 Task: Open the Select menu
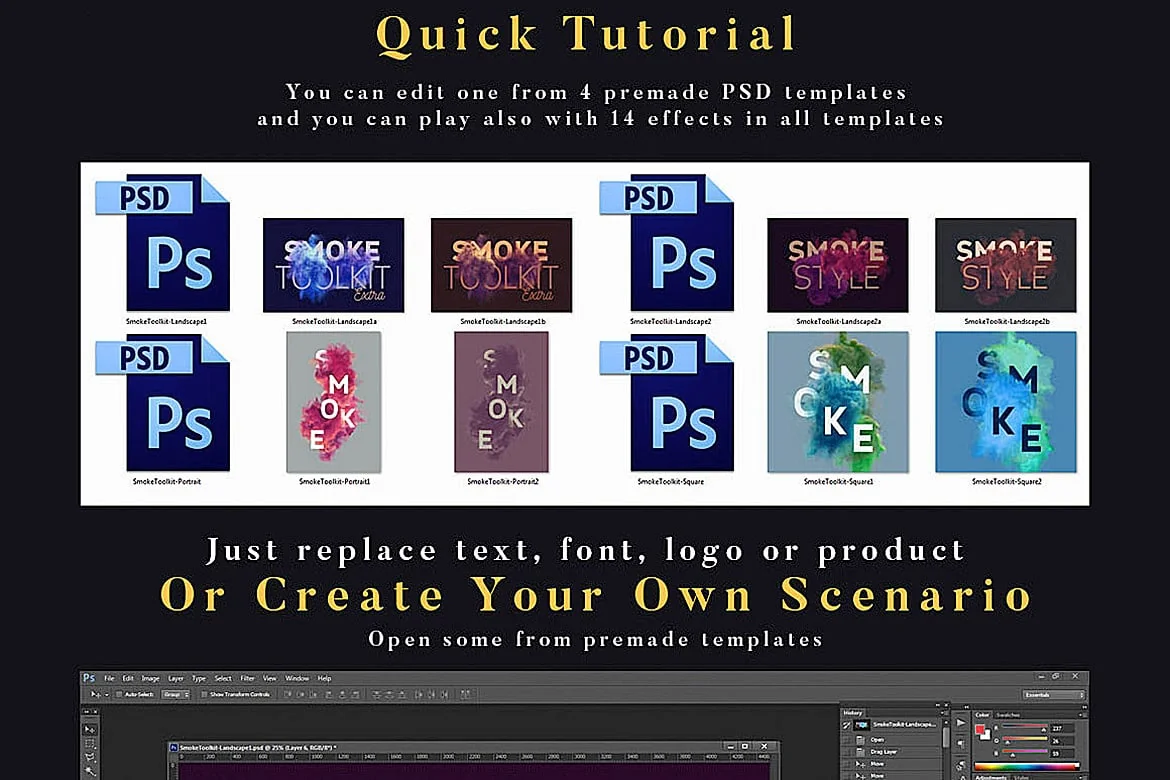pyautogui.click(x=223, y=678)
